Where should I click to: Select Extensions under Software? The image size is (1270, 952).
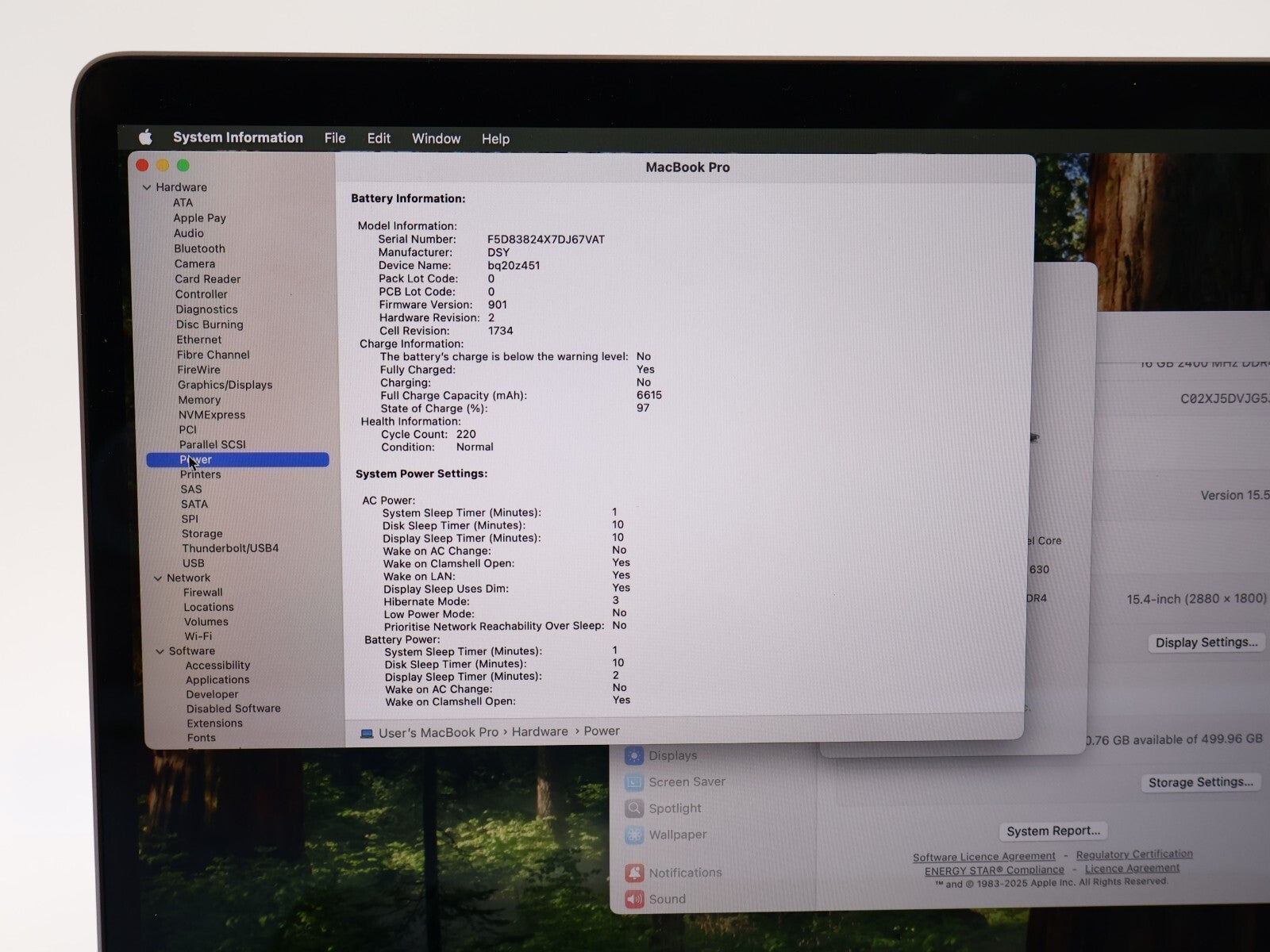pyautogui.click(x=214, y=724)
